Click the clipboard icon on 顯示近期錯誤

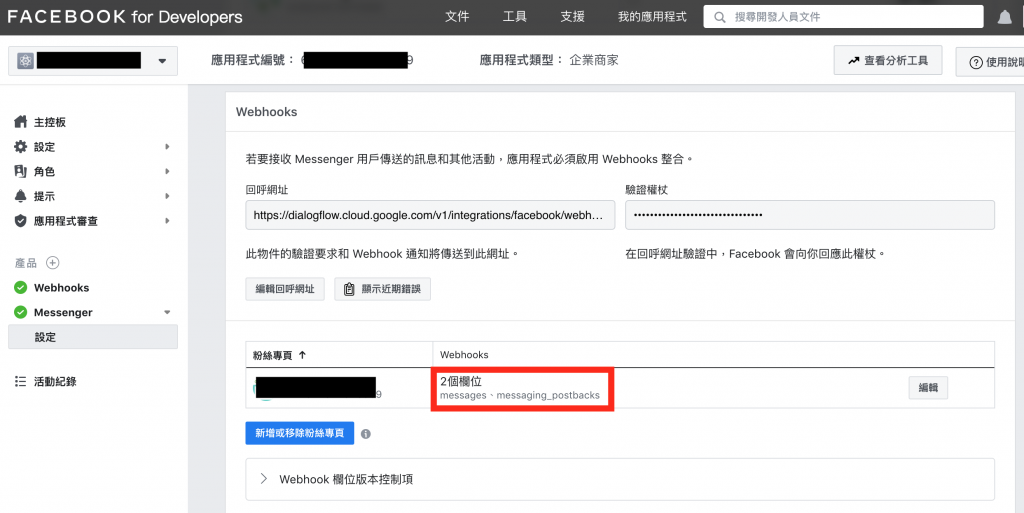pyautogui.click(x=349, y=289)
